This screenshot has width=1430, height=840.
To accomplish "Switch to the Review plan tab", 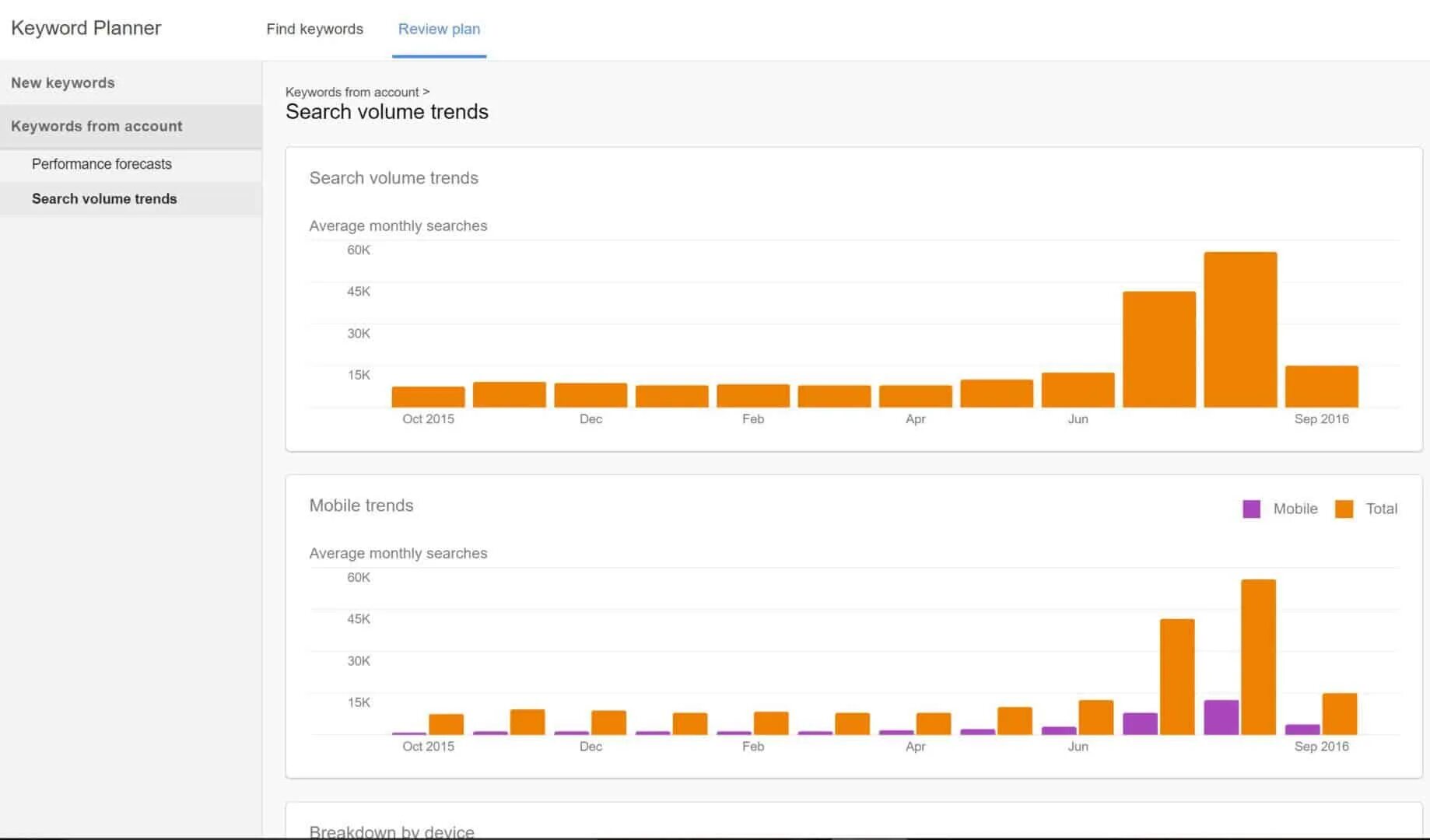I will [x=439, y=29].
